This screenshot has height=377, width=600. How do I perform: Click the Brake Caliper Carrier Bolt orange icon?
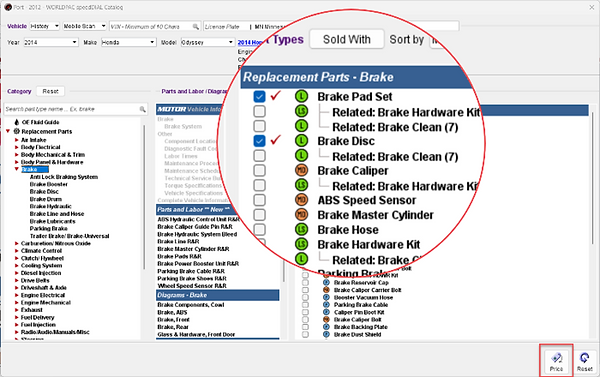pyautogui.click(x=326, y=290)
